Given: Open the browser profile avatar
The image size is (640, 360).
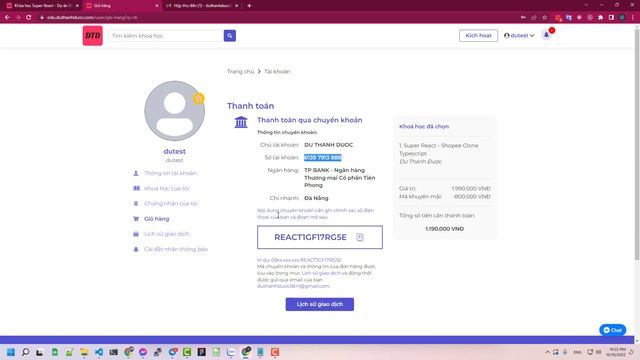Looking at the screenshot, I should point(622,18).
